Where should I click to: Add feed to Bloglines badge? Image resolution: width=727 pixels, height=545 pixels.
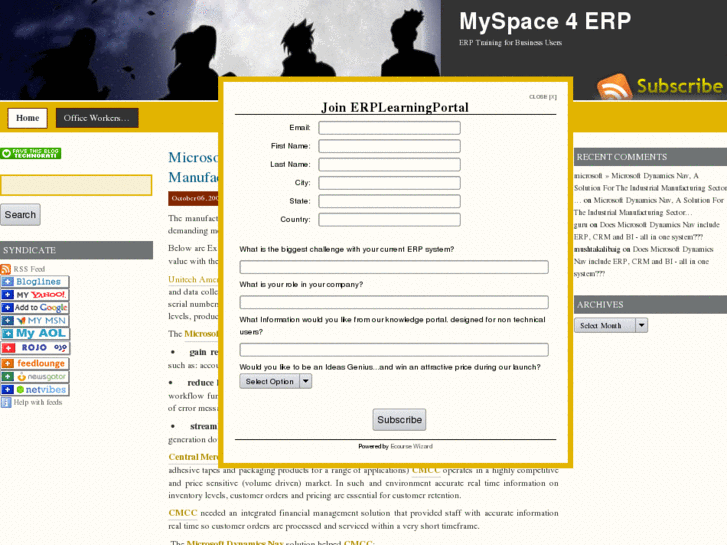click(35, 282)
